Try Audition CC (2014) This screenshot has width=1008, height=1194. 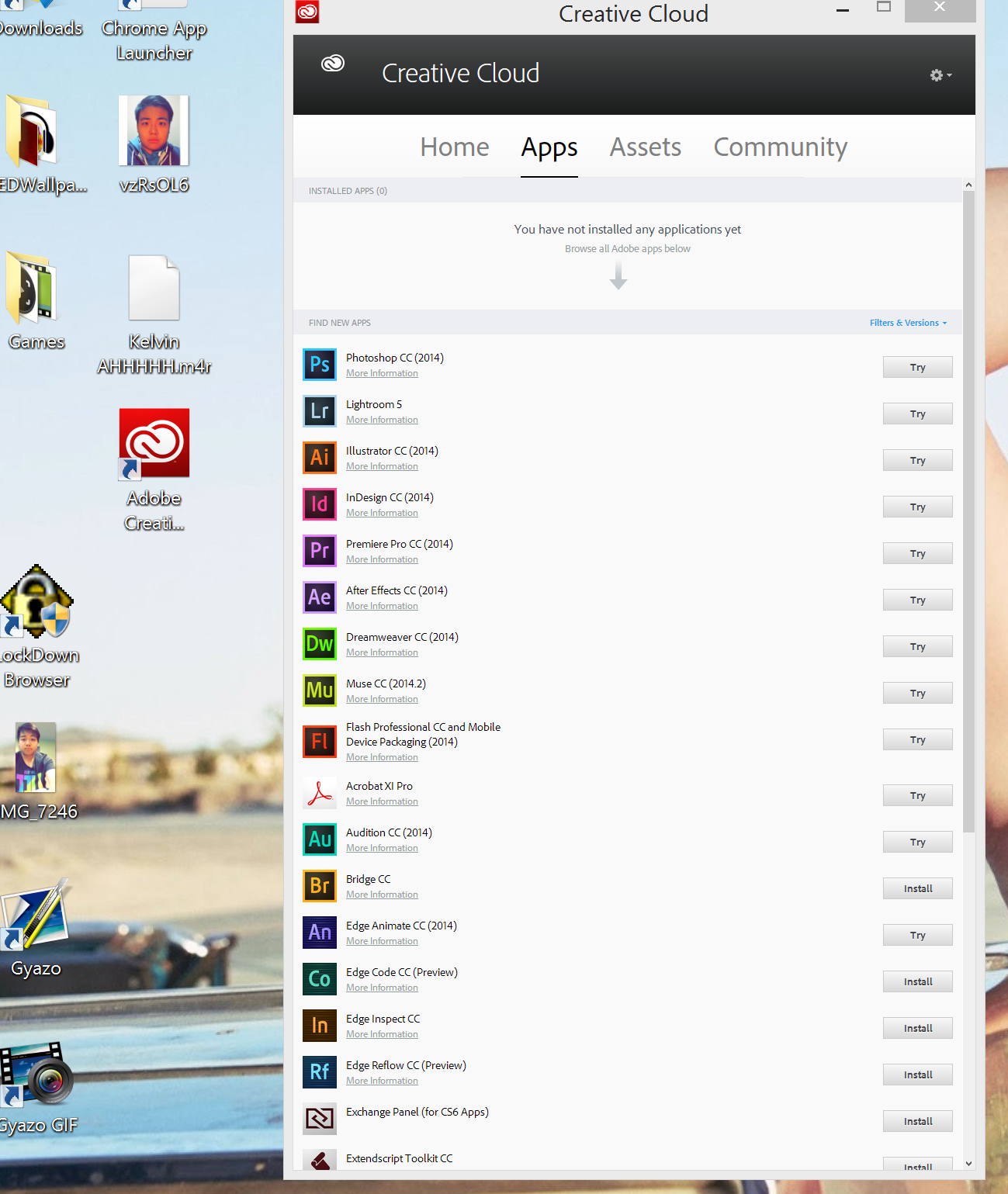[918, 843]
